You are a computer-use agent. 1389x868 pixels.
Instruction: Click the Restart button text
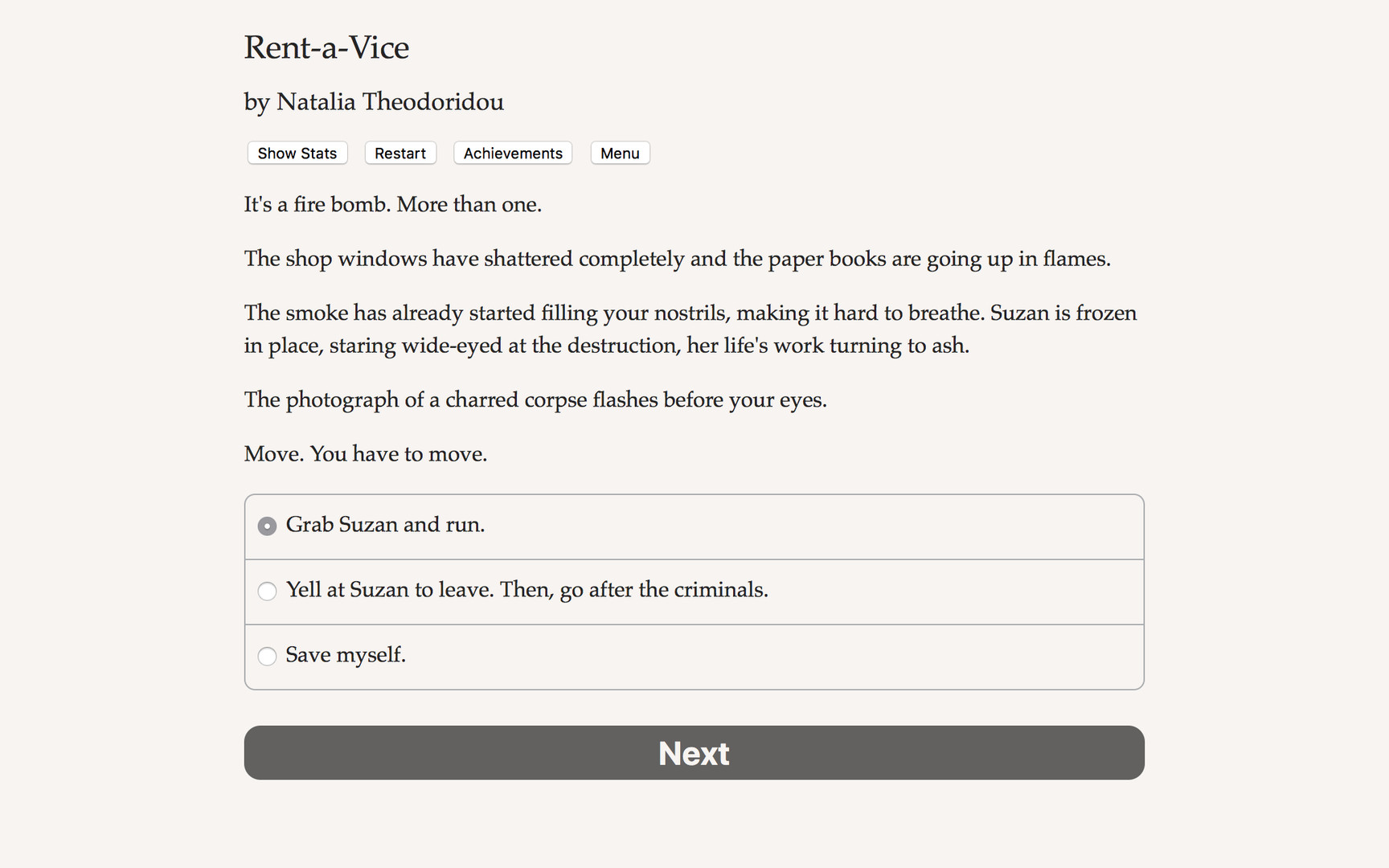(399, 153)
